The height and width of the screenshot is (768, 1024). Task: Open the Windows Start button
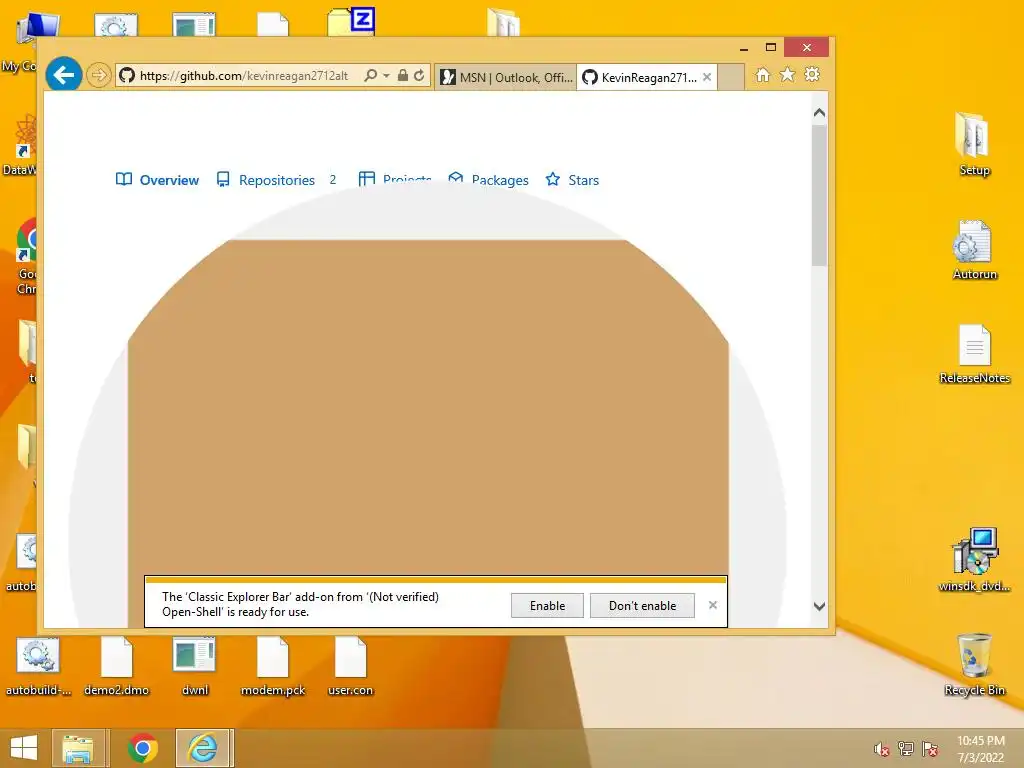(x=24, y=748)
